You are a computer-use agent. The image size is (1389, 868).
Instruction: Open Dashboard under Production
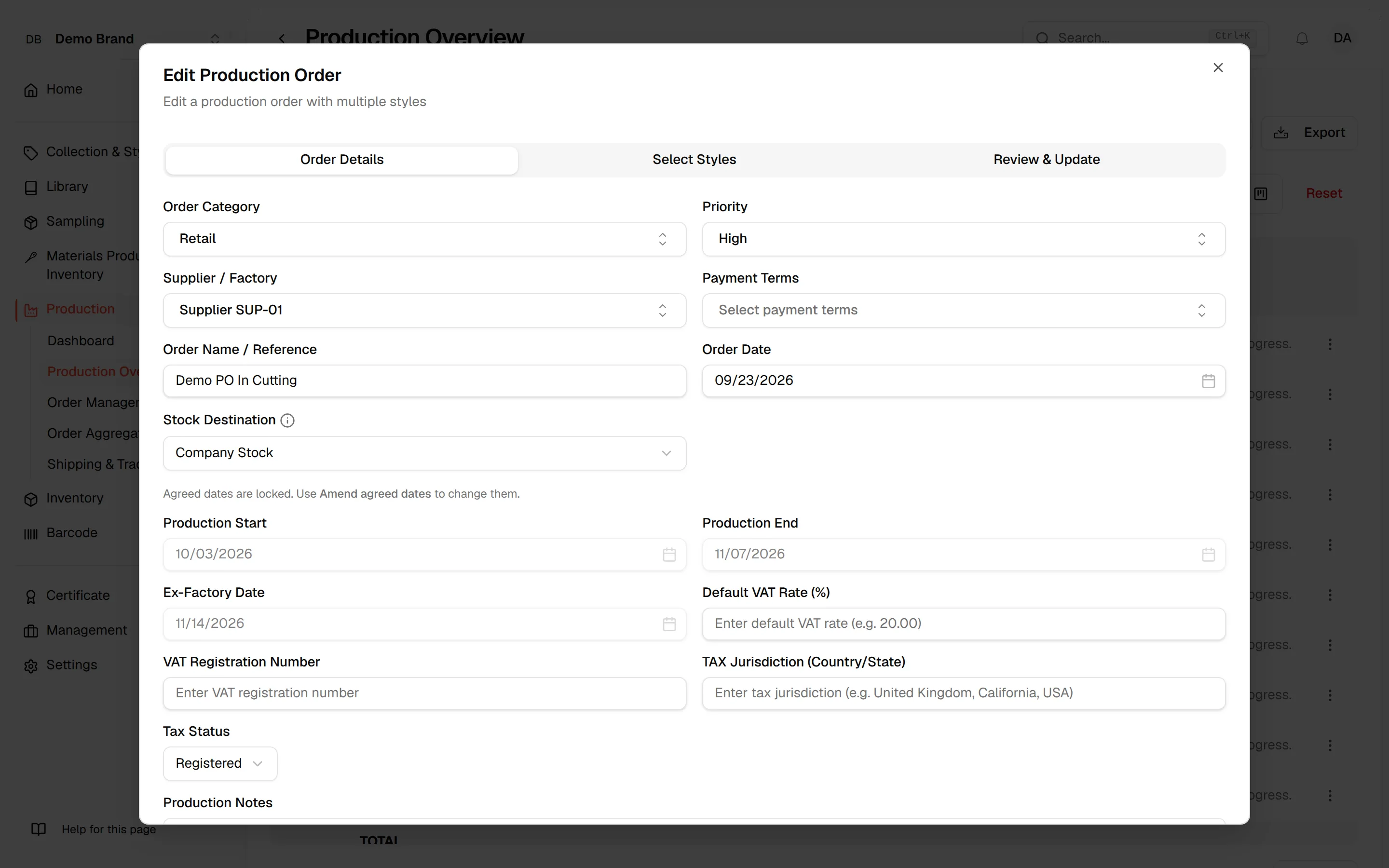[81, 341]
